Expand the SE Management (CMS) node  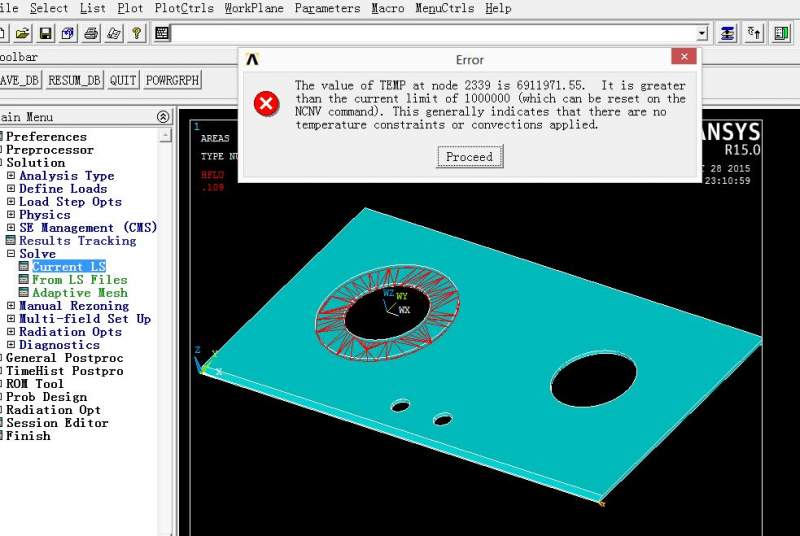(x=11, y=227)
